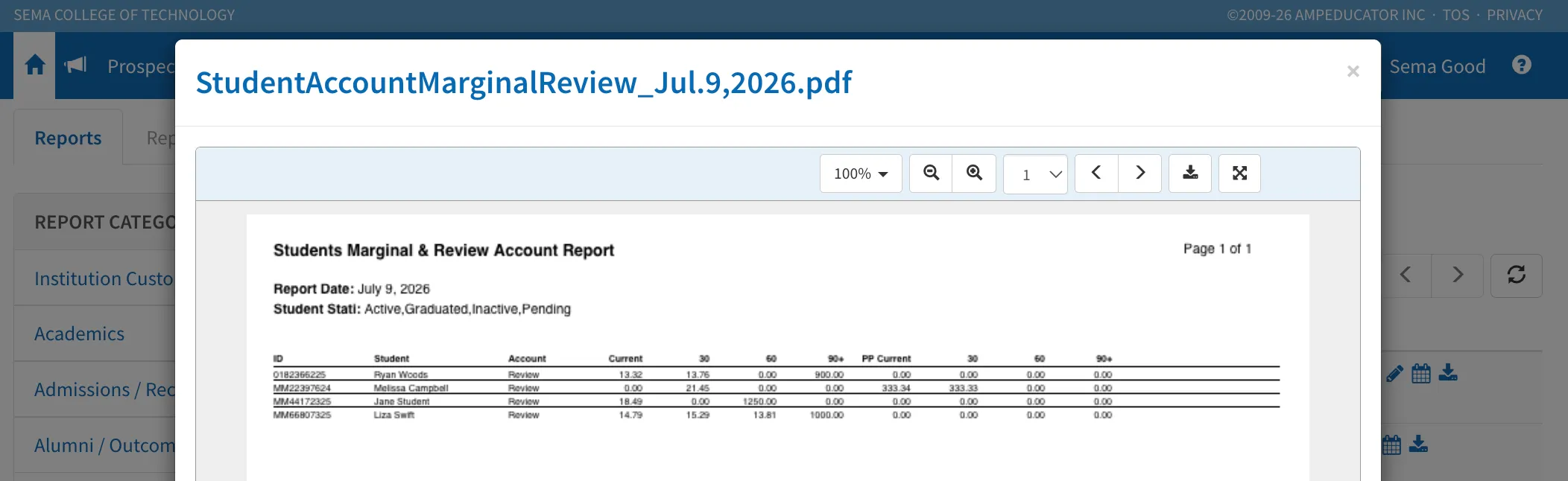
Task: Select the Alumni / Outcomes report category
Action: click(104, 445)
